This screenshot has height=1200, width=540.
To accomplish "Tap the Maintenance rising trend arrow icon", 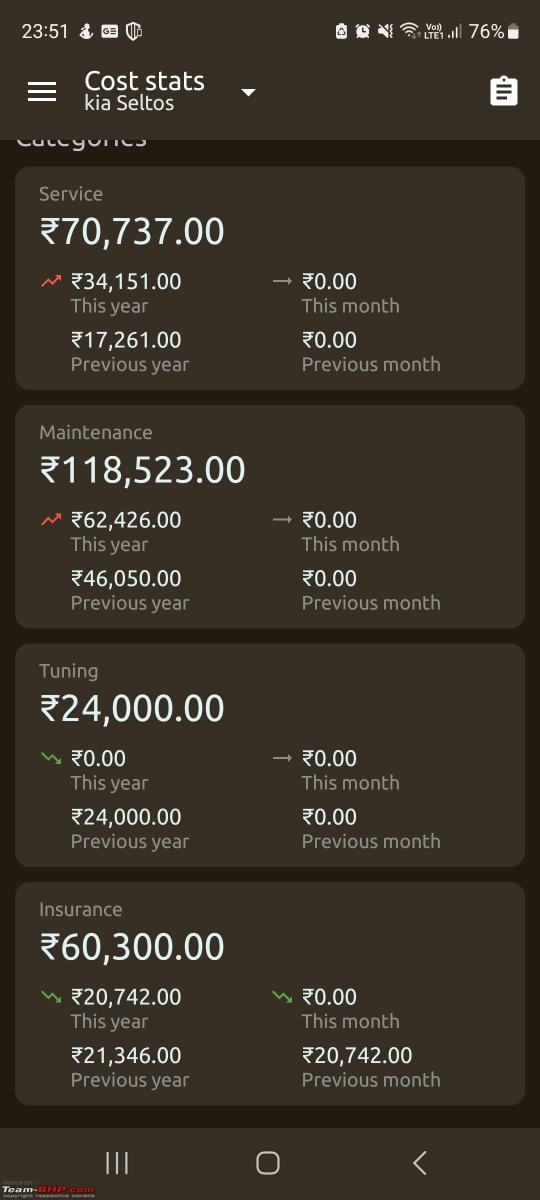I will [51, 520].
